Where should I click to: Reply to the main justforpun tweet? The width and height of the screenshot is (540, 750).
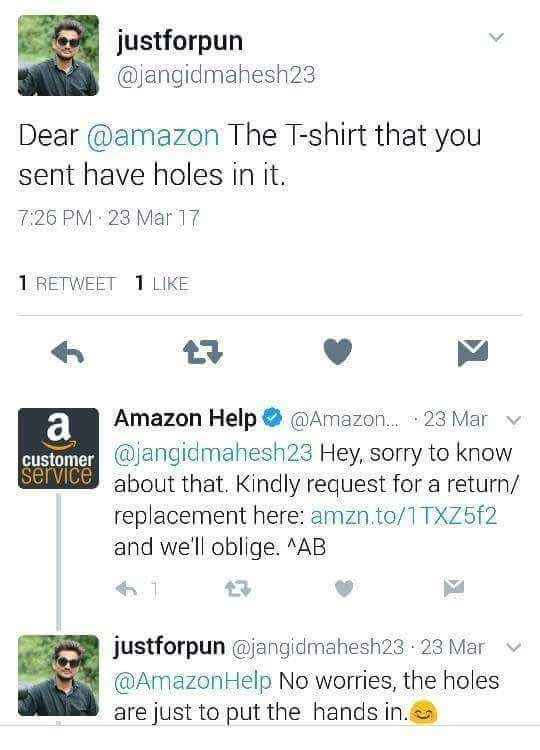tap(67, 353)
